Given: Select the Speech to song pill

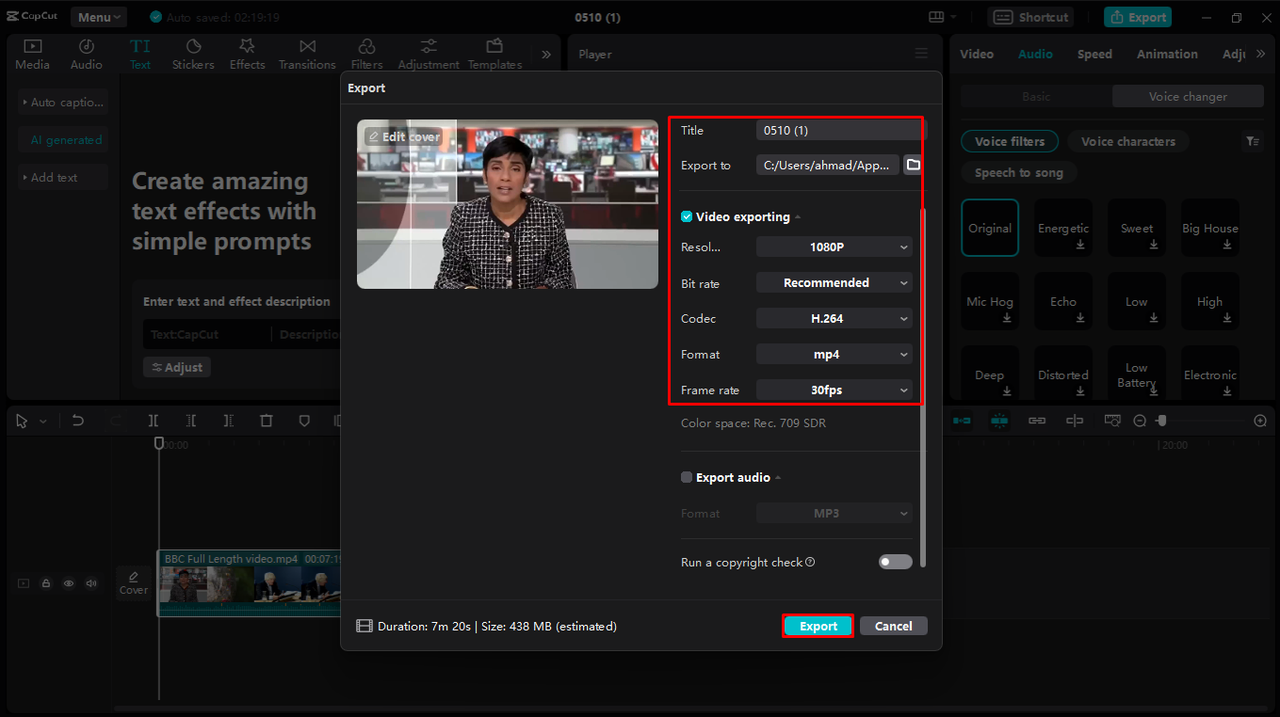Looking at the screenshot, I should point(1019,173).
